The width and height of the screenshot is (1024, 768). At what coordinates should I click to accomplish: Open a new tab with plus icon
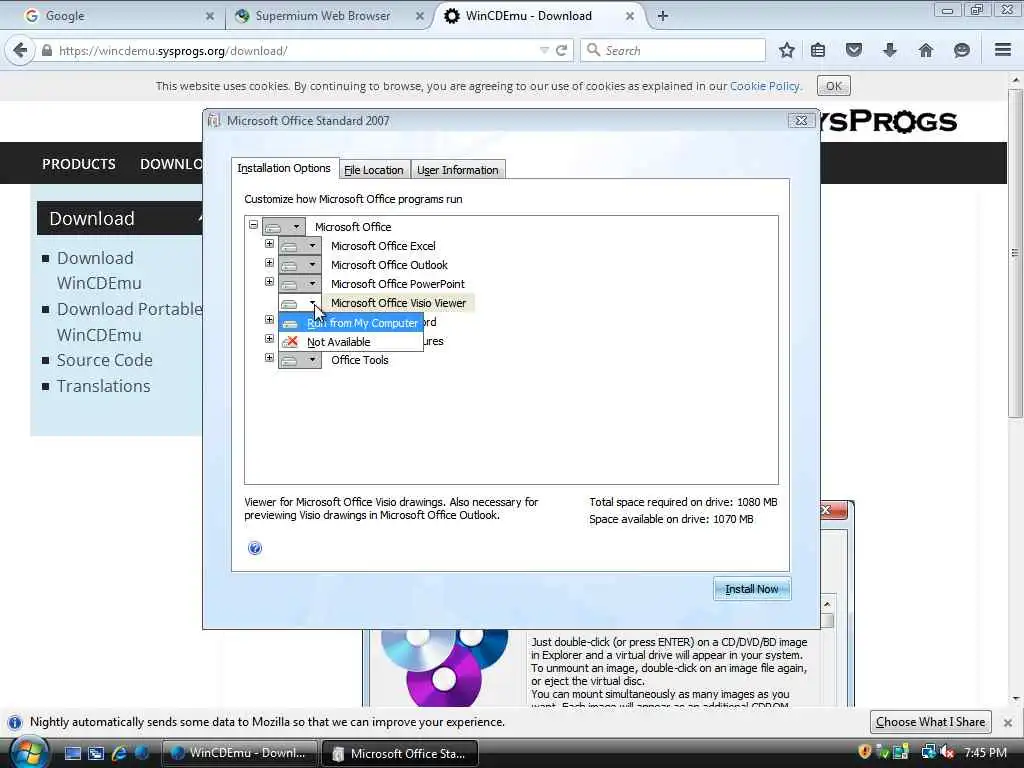click(662, 16)
